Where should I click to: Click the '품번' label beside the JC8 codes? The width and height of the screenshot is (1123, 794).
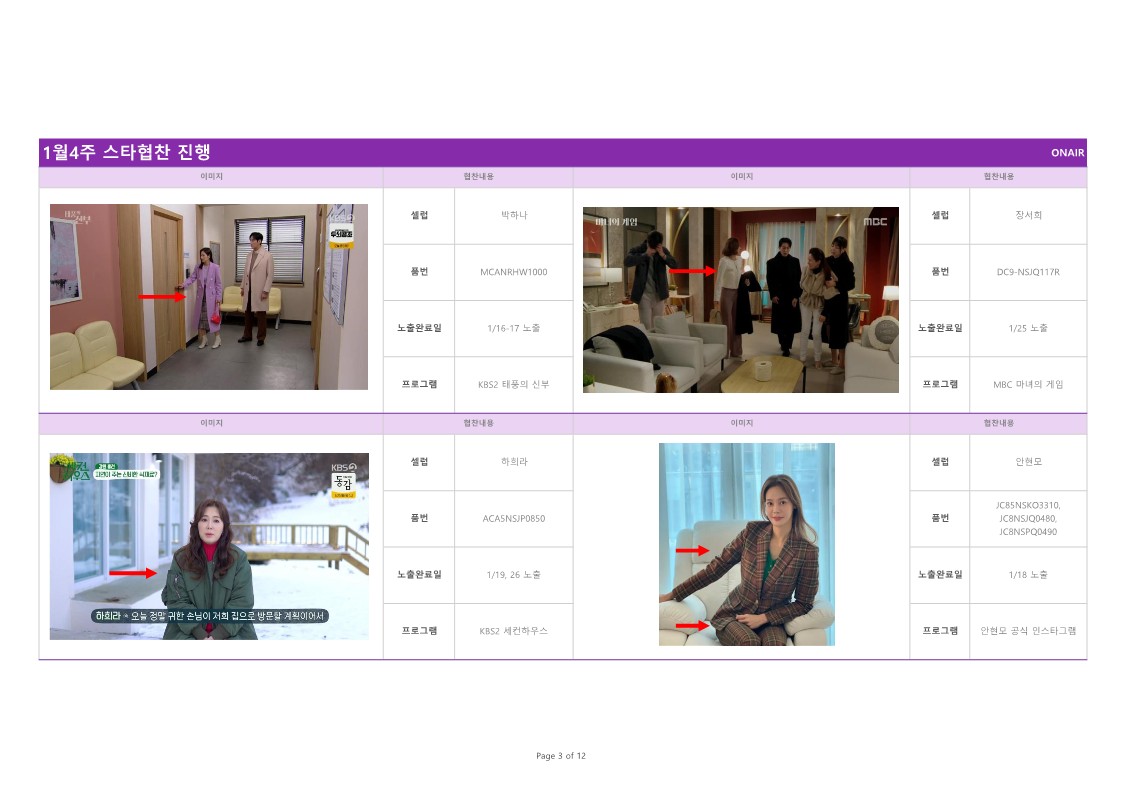tap(940, 518)
